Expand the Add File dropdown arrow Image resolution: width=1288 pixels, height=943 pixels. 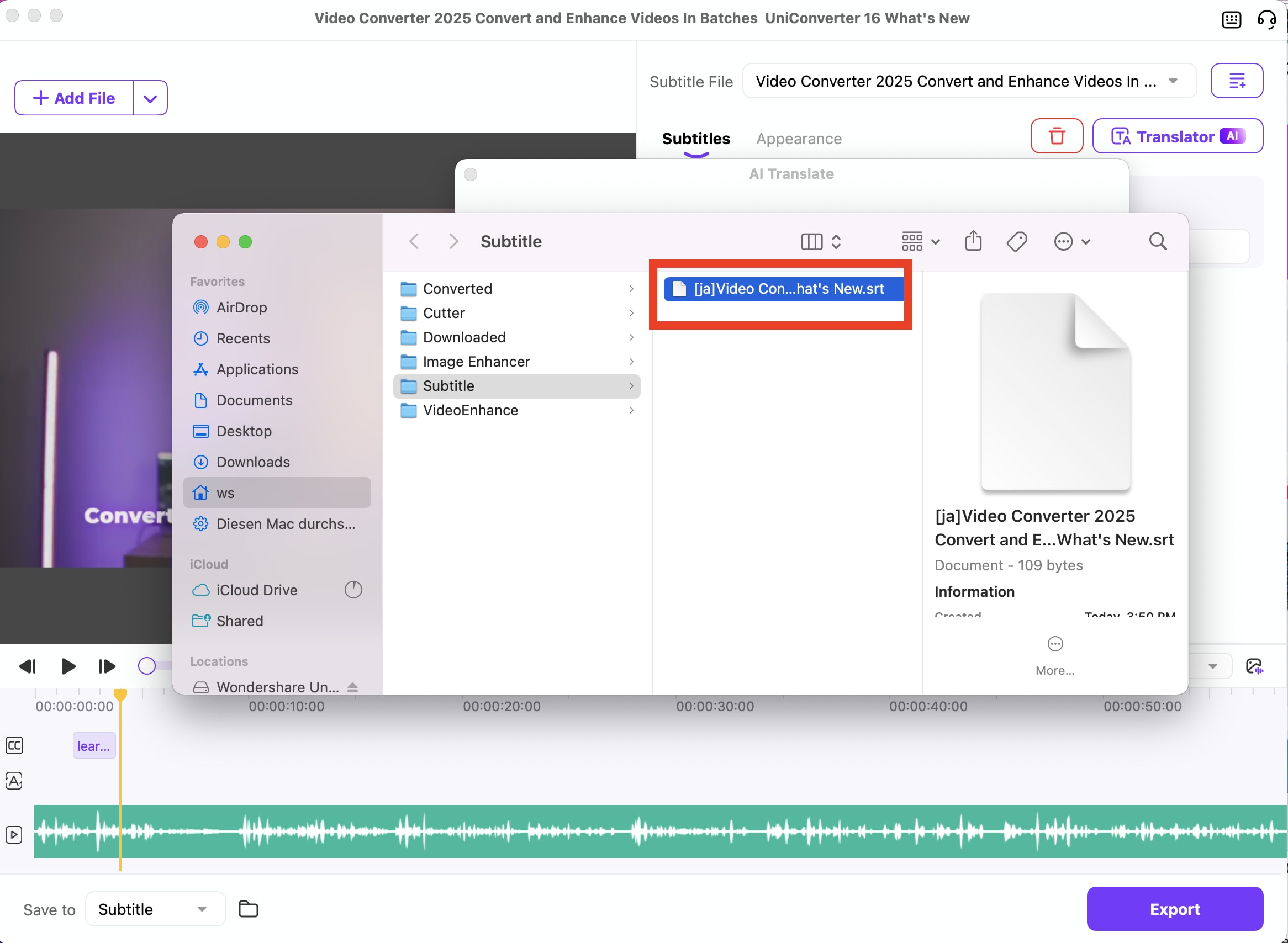tap(150, 98)
